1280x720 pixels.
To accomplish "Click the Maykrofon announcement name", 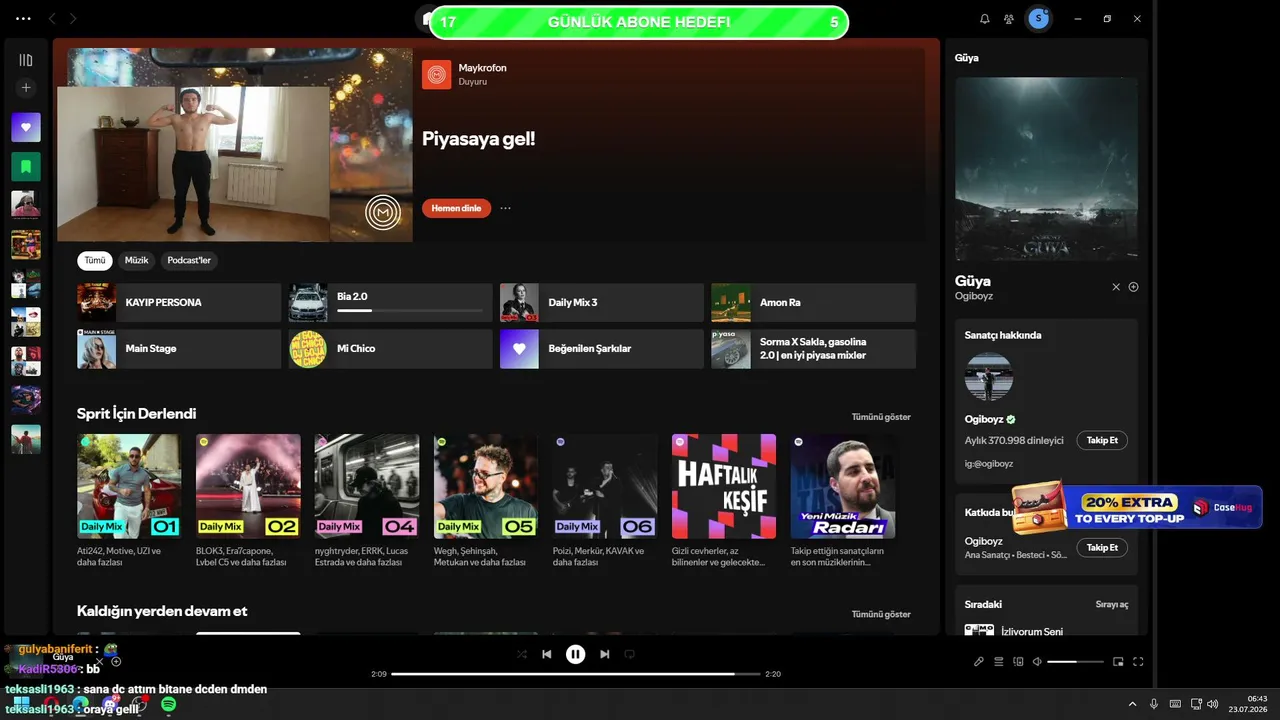I will coord(483,68).
